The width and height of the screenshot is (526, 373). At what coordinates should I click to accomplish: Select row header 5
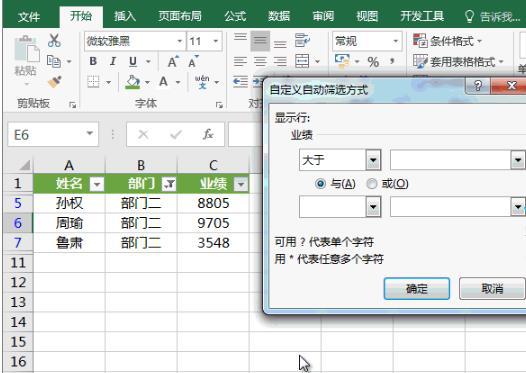17,203
